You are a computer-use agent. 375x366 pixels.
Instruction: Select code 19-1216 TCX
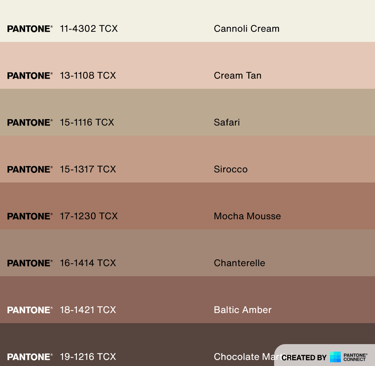pyautogui.click(x=88, y=357)
